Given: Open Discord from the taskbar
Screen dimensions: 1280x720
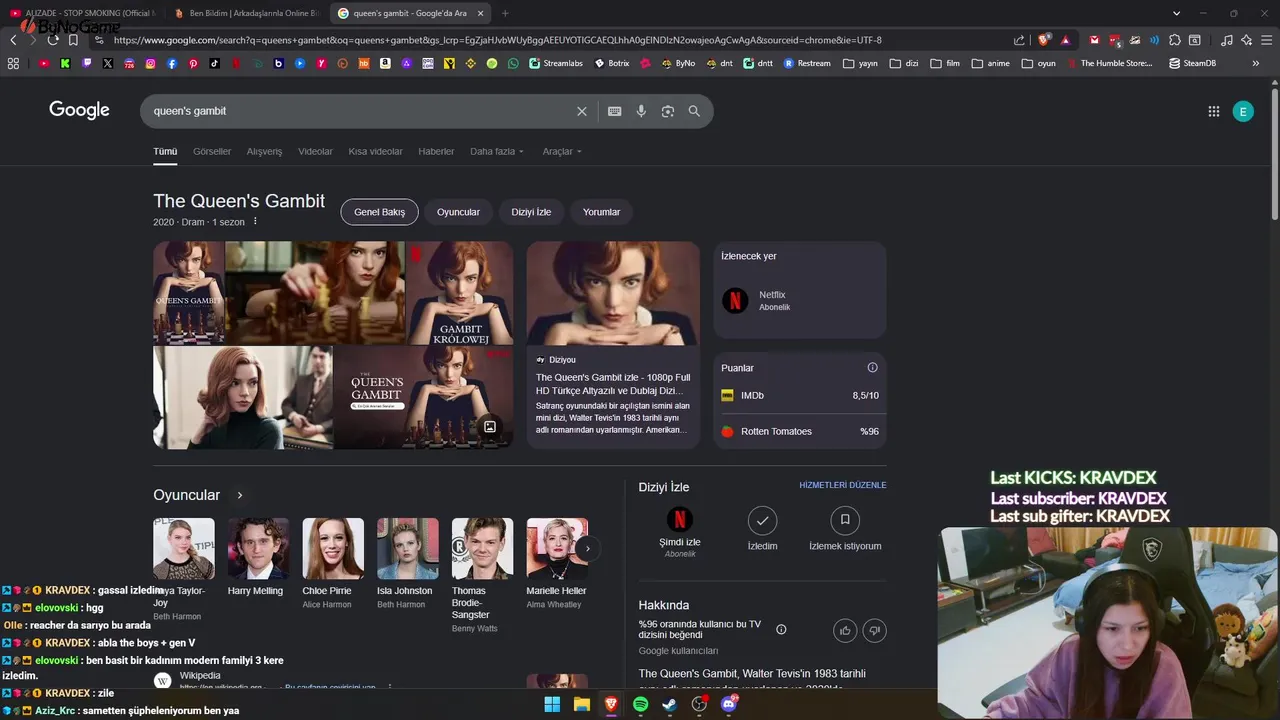Looking at the screenshot, I should tap(729, 704).
